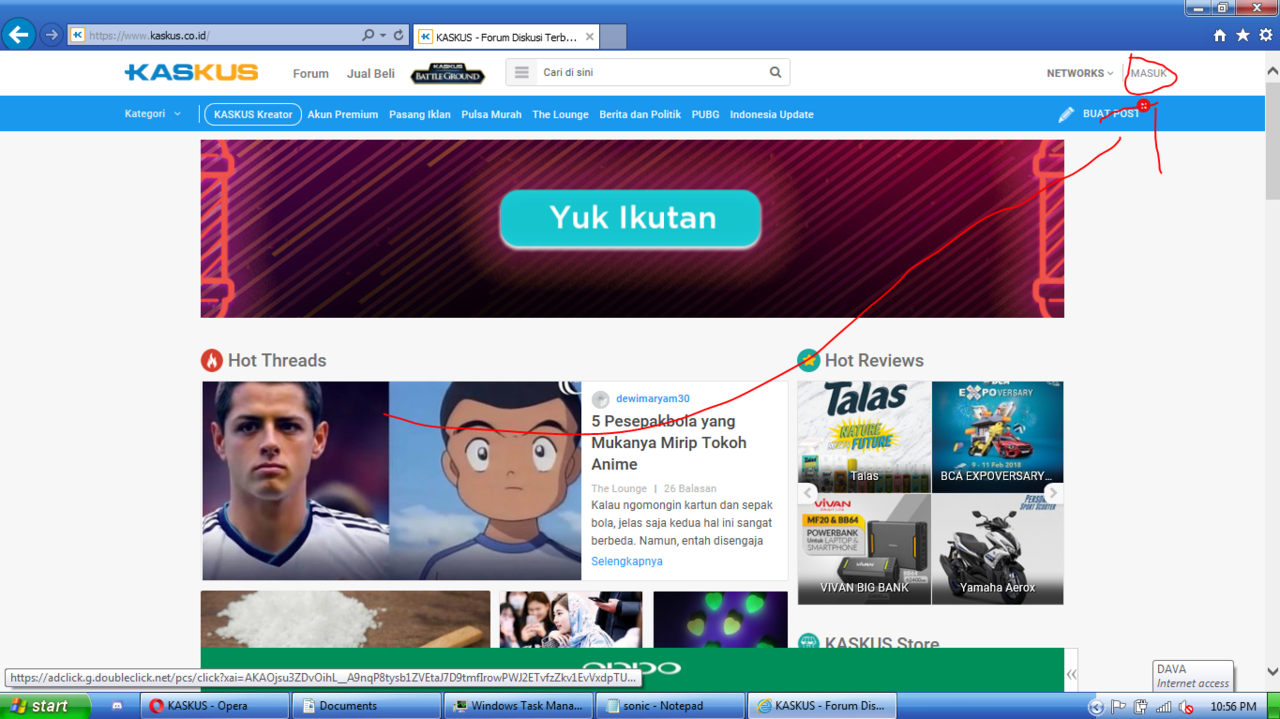Image resolution: width=1280 pixels, height=719 pixels.
Task: Switch to sonic - Notepad taskbar item
Action: tap(670, 706)
